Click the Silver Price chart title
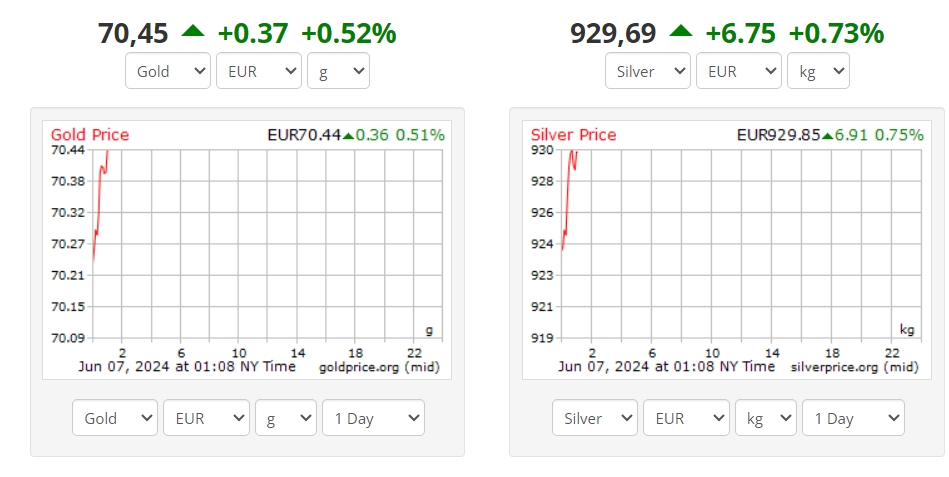The width and height of the screenshot is (949, 477). (x=574, y=134)
